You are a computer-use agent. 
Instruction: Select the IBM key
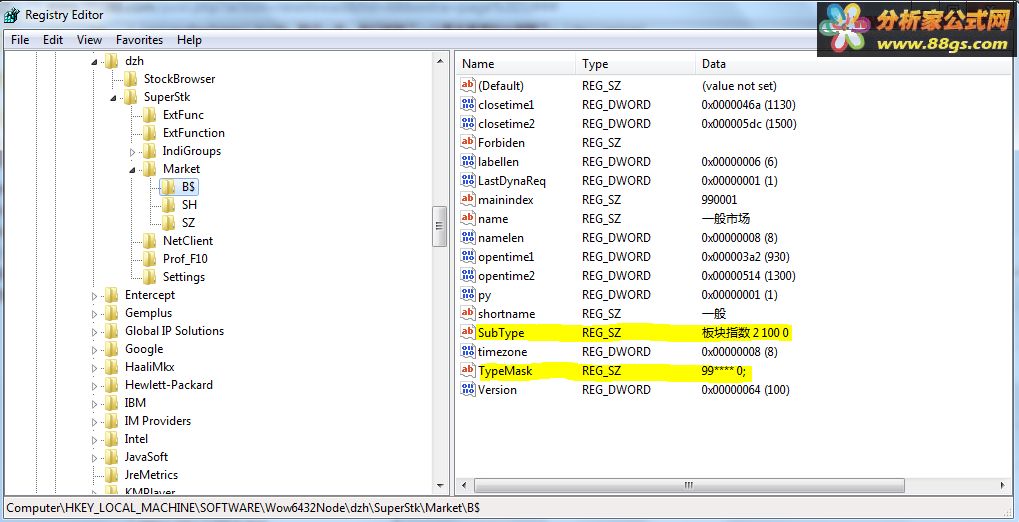point(135,402)
